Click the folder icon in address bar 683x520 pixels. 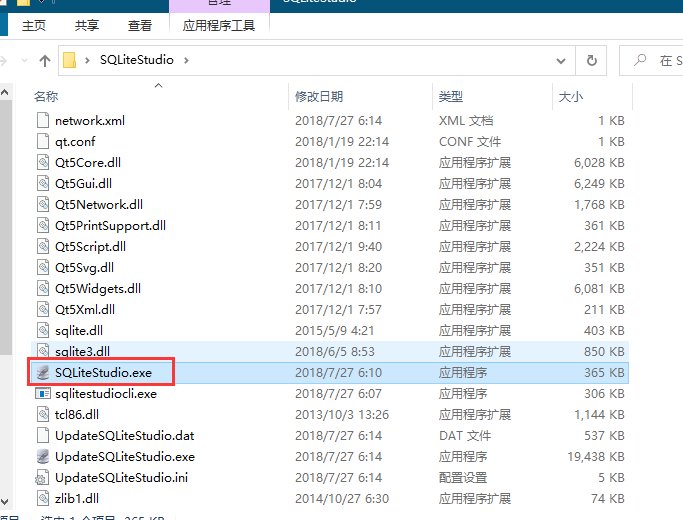click(70, 60)
